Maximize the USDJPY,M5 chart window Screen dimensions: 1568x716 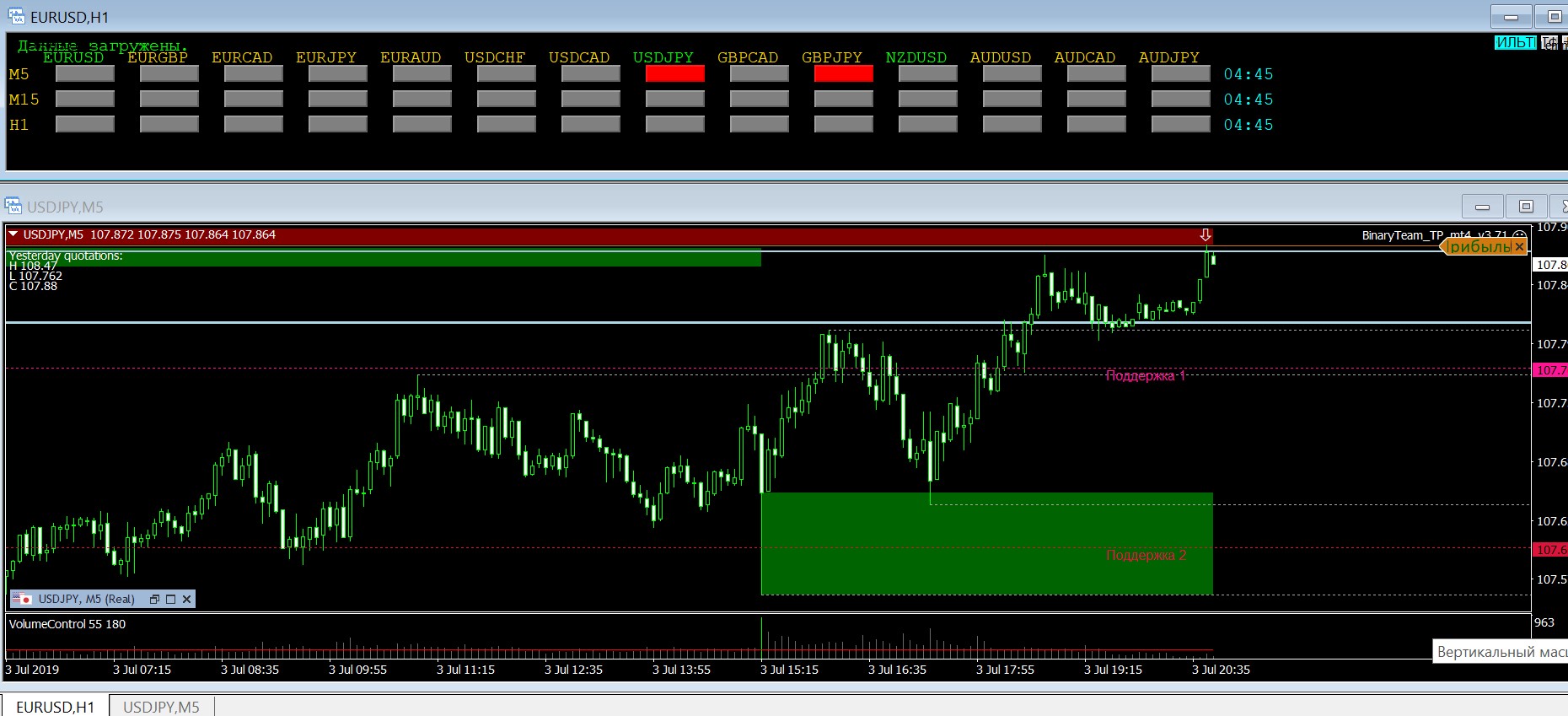coord(1526,207)
